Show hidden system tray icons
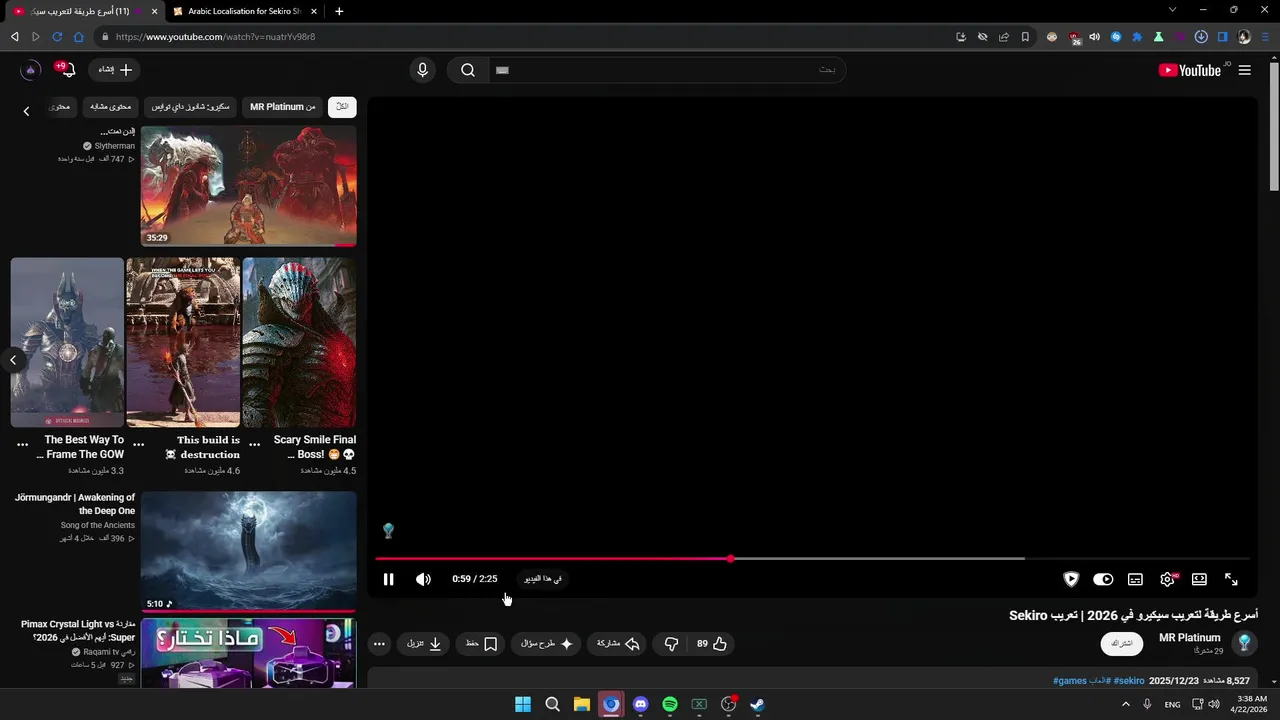This screenshot has width=1280, height=720. (1126, 704)
